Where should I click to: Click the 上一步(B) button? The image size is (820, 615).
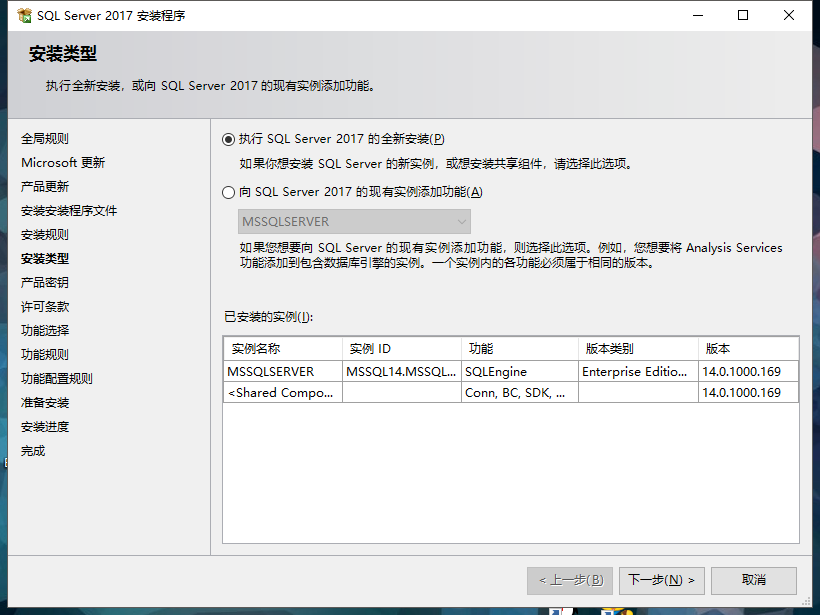[x=569, y=580]
